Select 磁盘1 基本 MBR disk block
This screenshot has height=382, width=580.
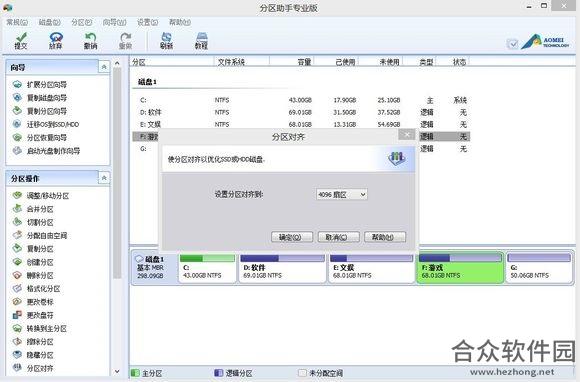coord(154,267)
